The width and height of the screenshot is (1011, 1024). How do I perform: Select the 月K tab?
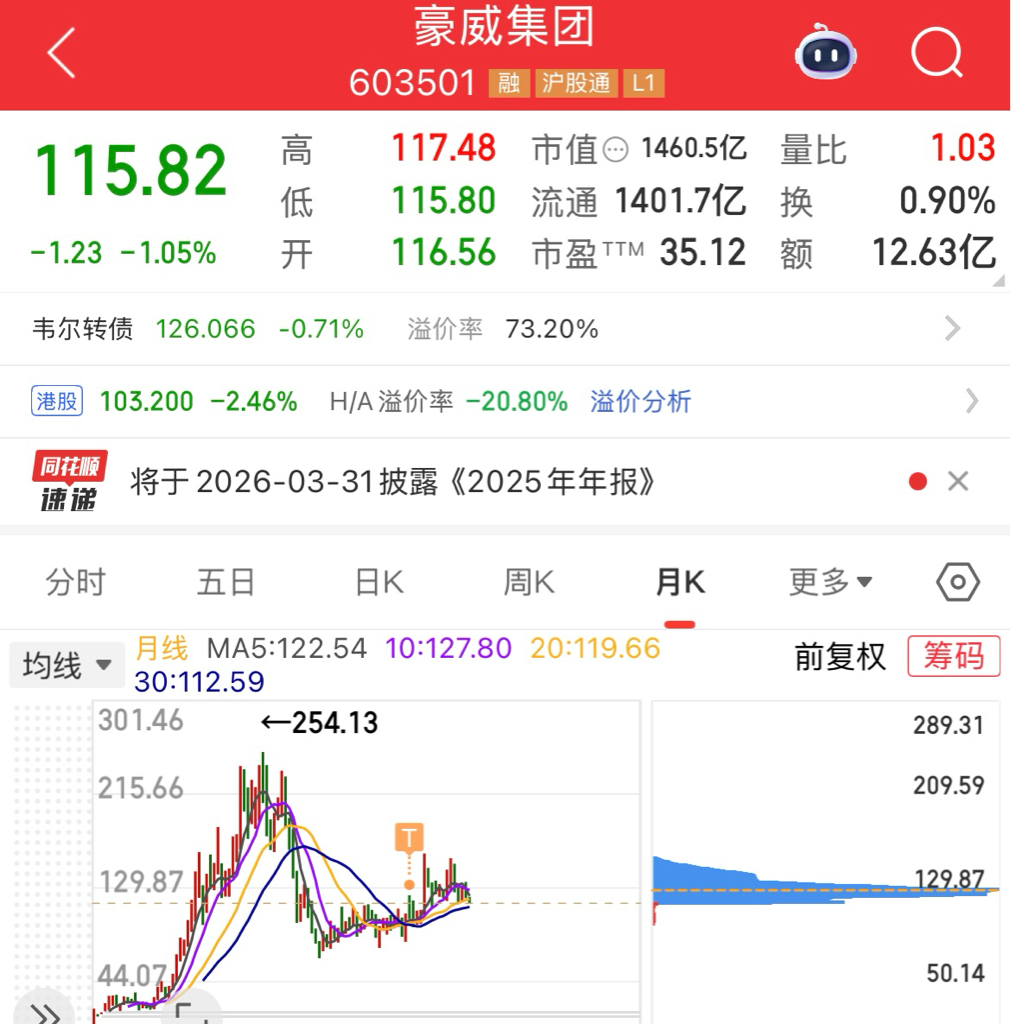coord(680,582)
